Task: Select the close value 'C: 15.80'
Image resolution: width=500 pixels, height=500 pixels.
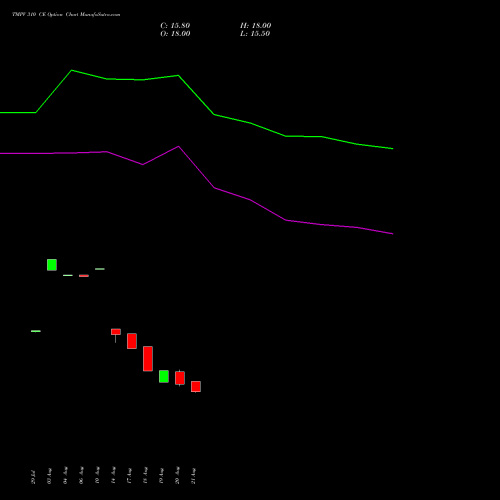Action: 175,26
